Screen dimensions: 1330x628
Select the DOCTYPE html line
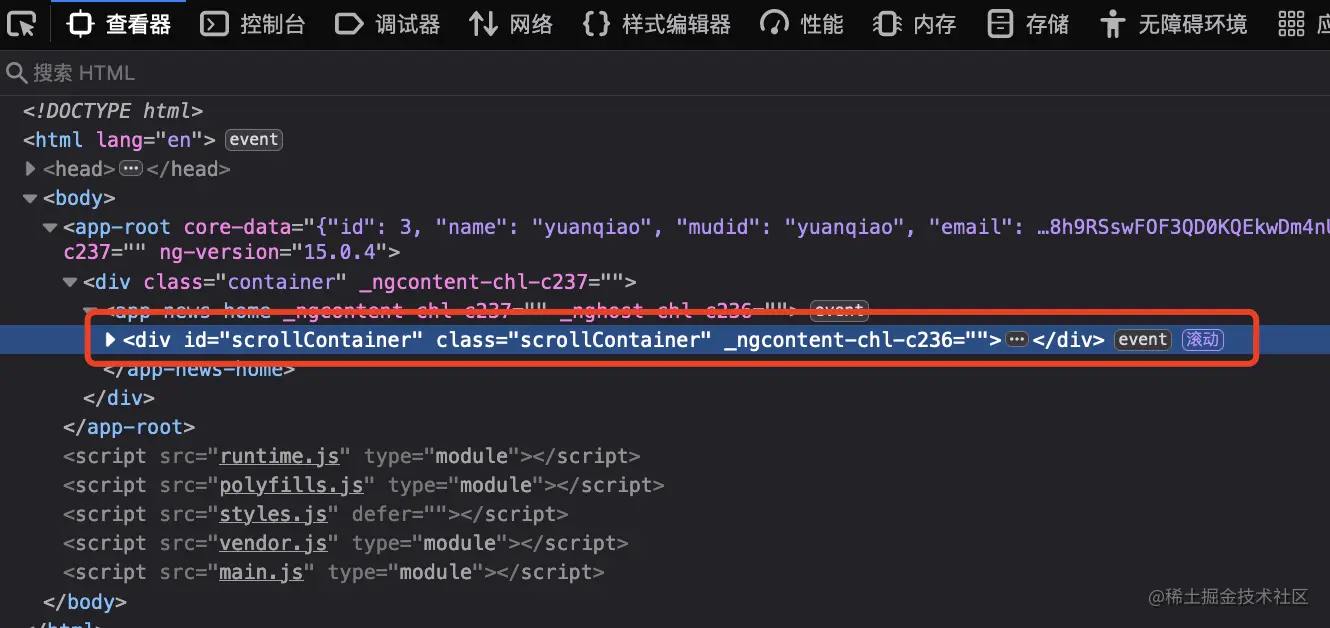(x=113, y=111)
